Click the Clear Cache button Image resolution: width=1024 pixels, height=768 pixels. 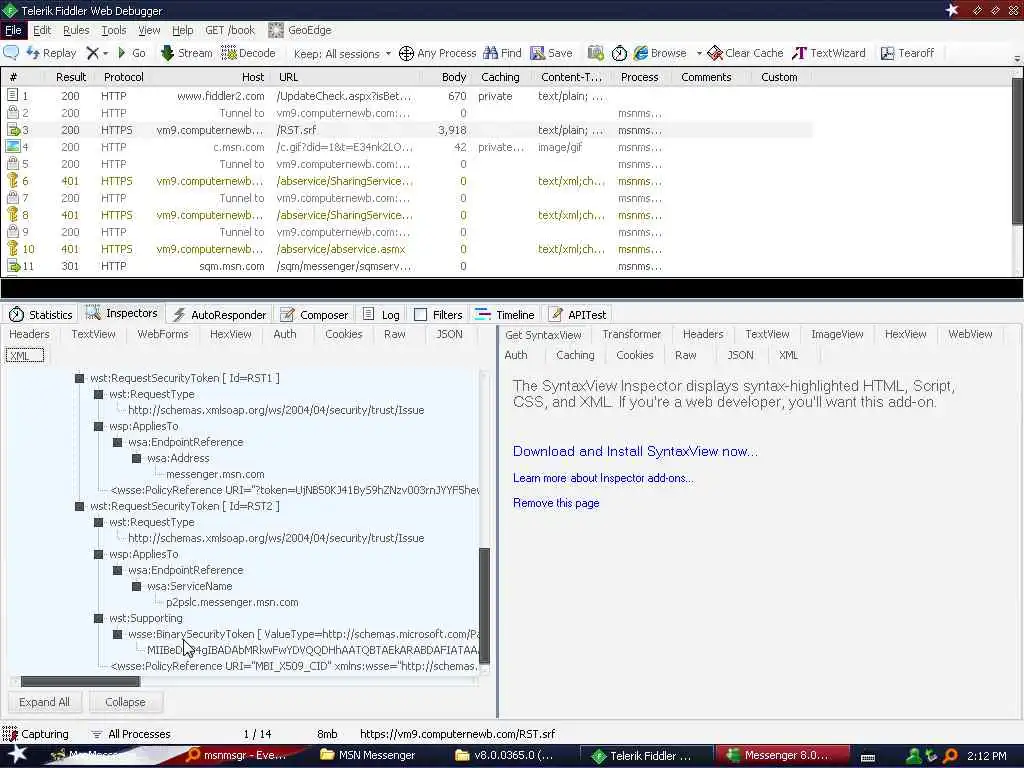click(x=745, y=53)
